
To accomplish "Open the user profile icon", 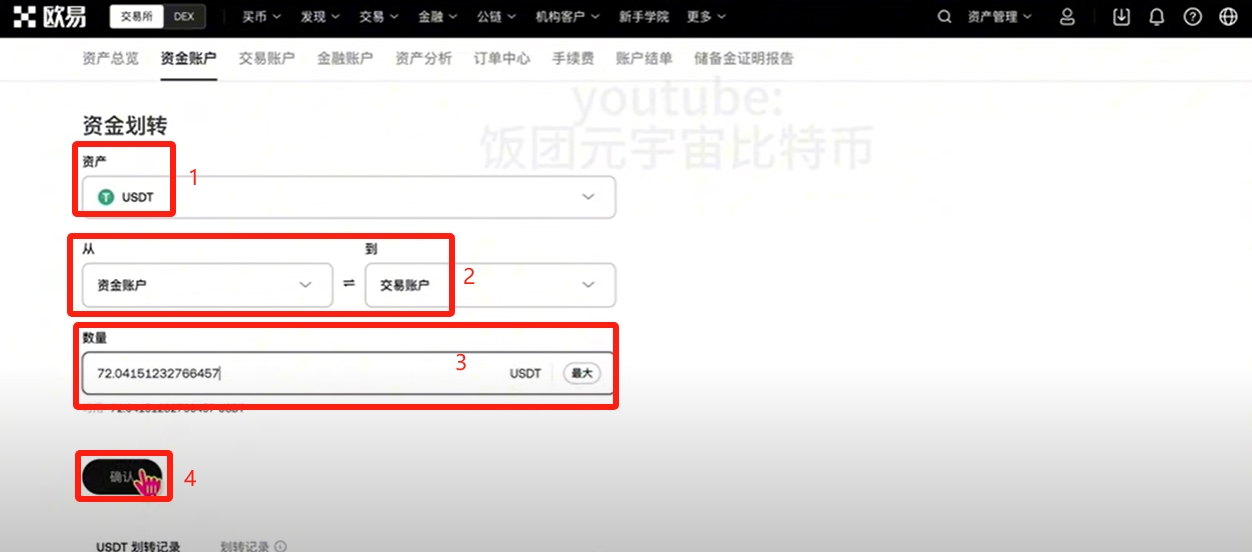I will pos(1067,17).
